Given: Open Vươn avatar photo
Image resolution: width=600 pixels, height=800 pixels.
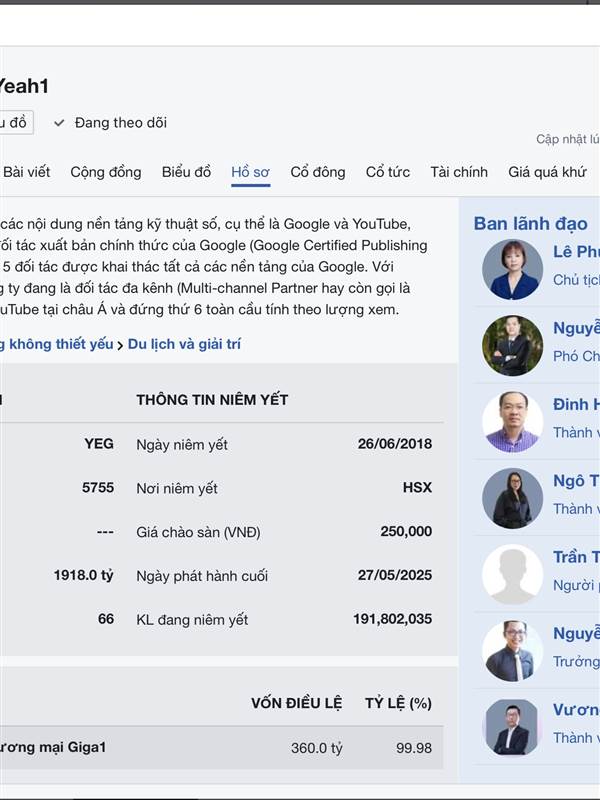Looking at the screenshot, I should (512, 728).
